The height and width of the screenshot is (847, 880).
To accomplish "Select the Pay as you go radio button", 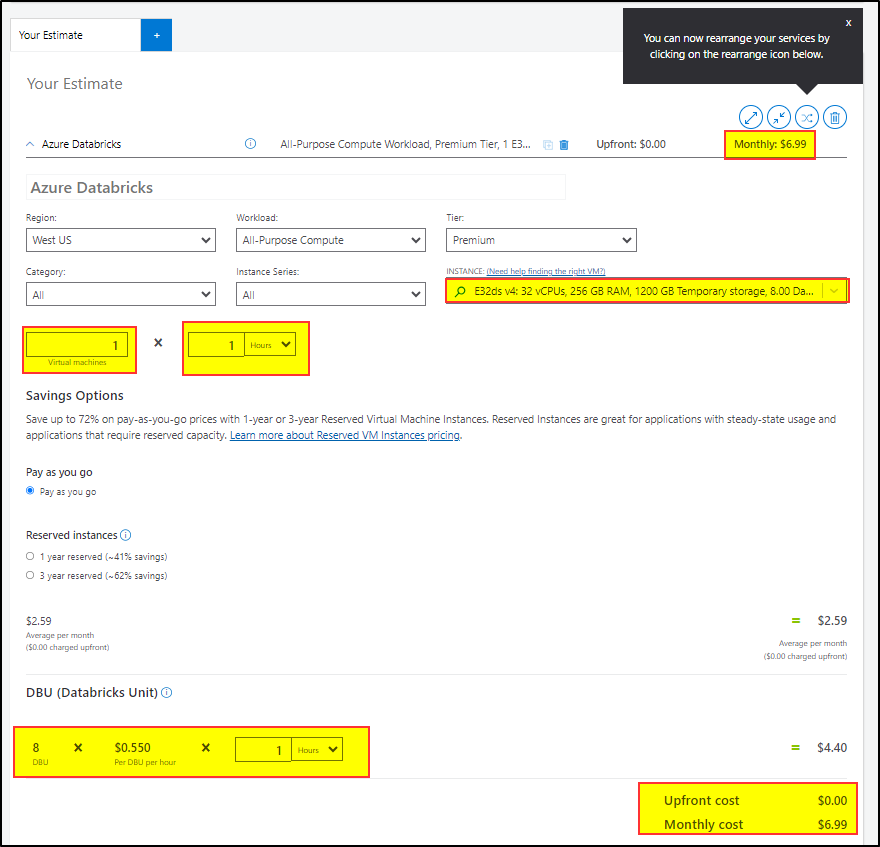I will pos(30,491).
